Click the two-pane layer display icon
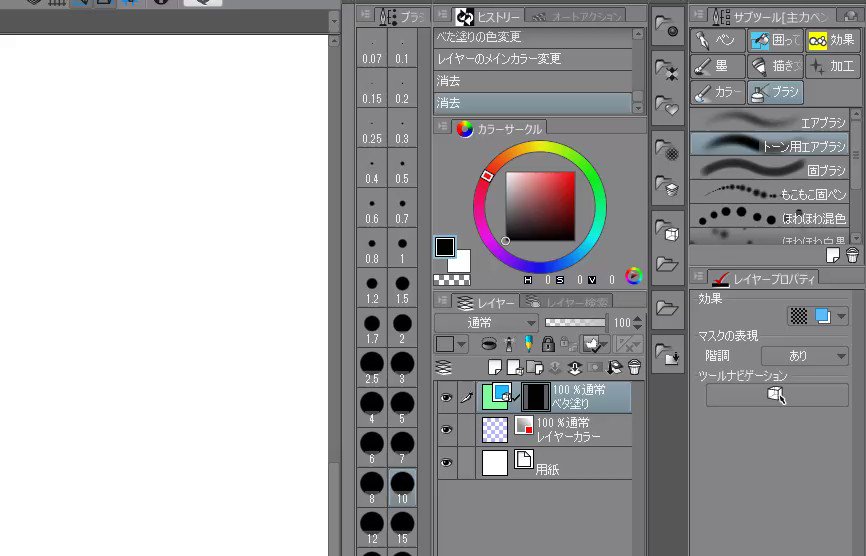 tap(443, 367)
